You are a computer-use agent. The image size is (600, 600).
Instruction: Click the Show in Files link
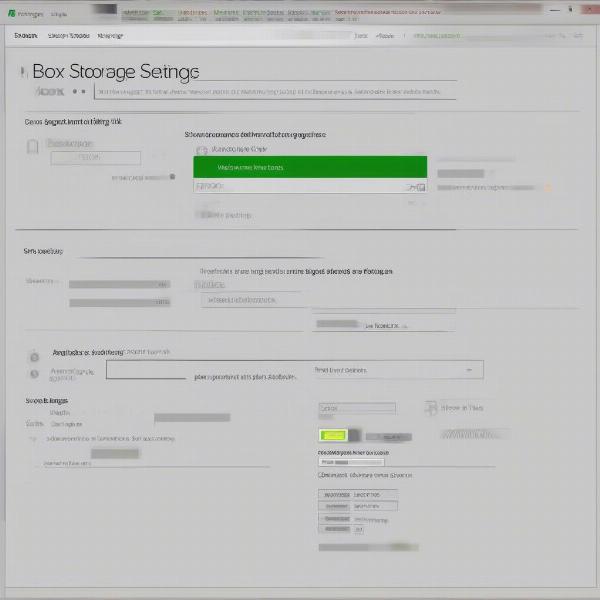click(x=462, y=408)
